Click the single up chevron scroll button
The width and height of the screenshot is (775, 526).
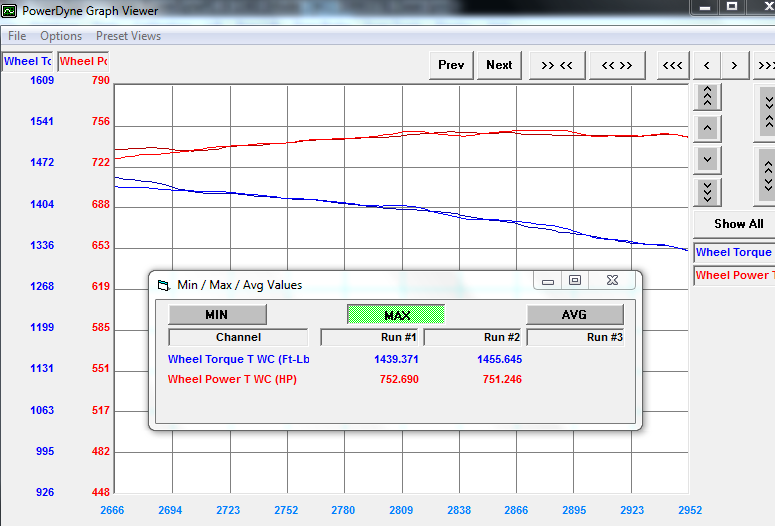(x=707, y=128)
